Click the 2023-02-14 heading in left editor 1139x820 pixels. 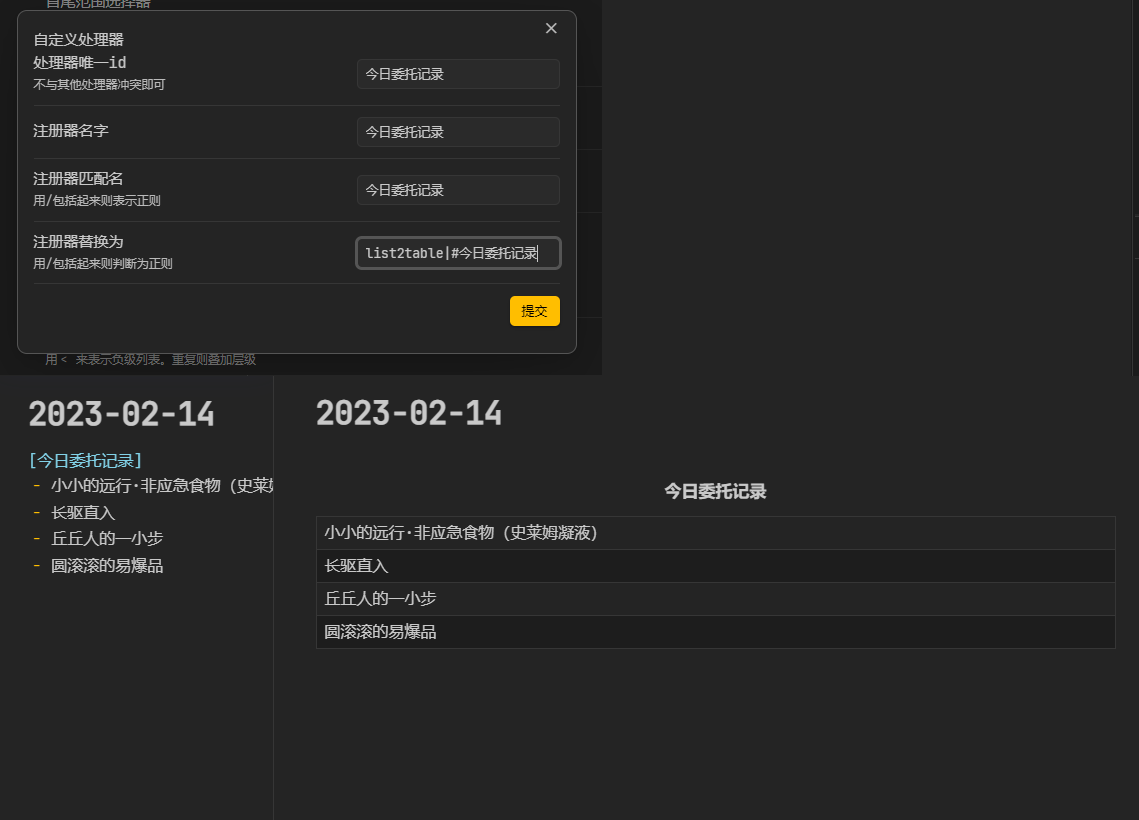click(121, 414)
